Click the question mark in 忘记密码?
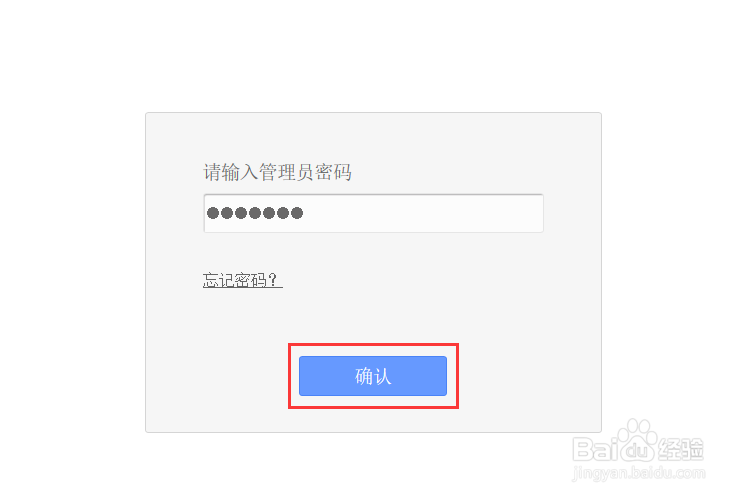747x499 pixels. click(x=273, y=280)
